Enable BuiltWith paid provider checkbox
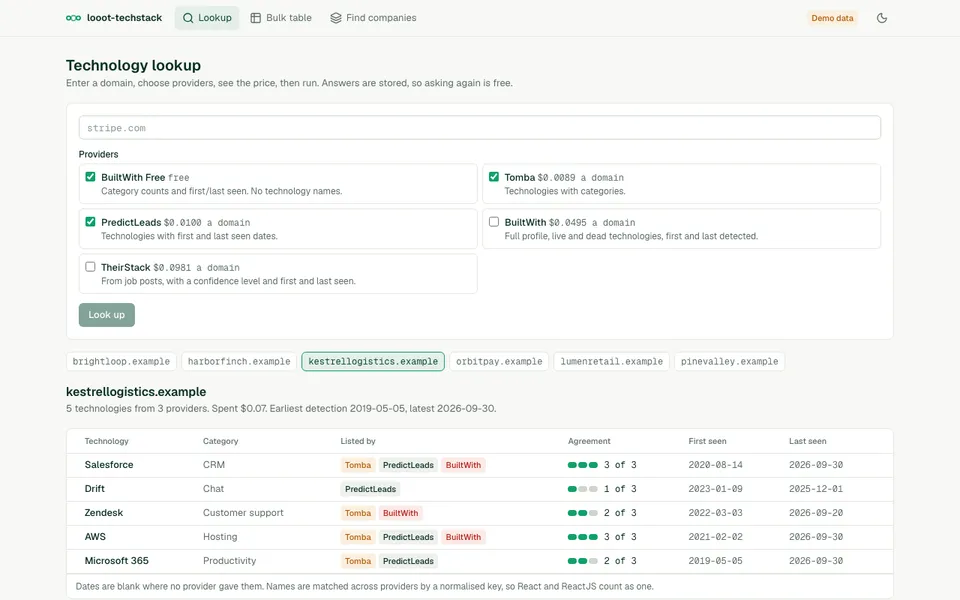 (x=494, y=222)
